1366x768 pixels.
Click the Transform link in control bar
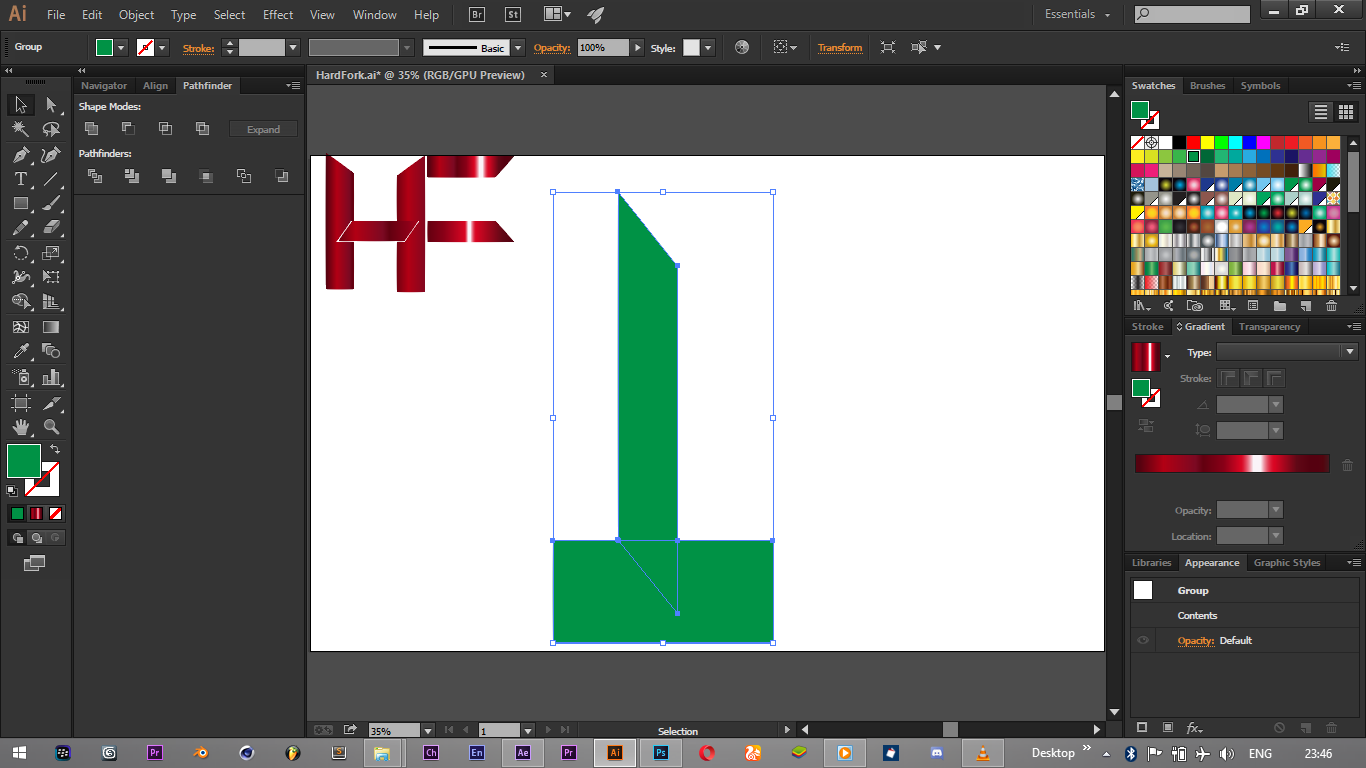840,48
